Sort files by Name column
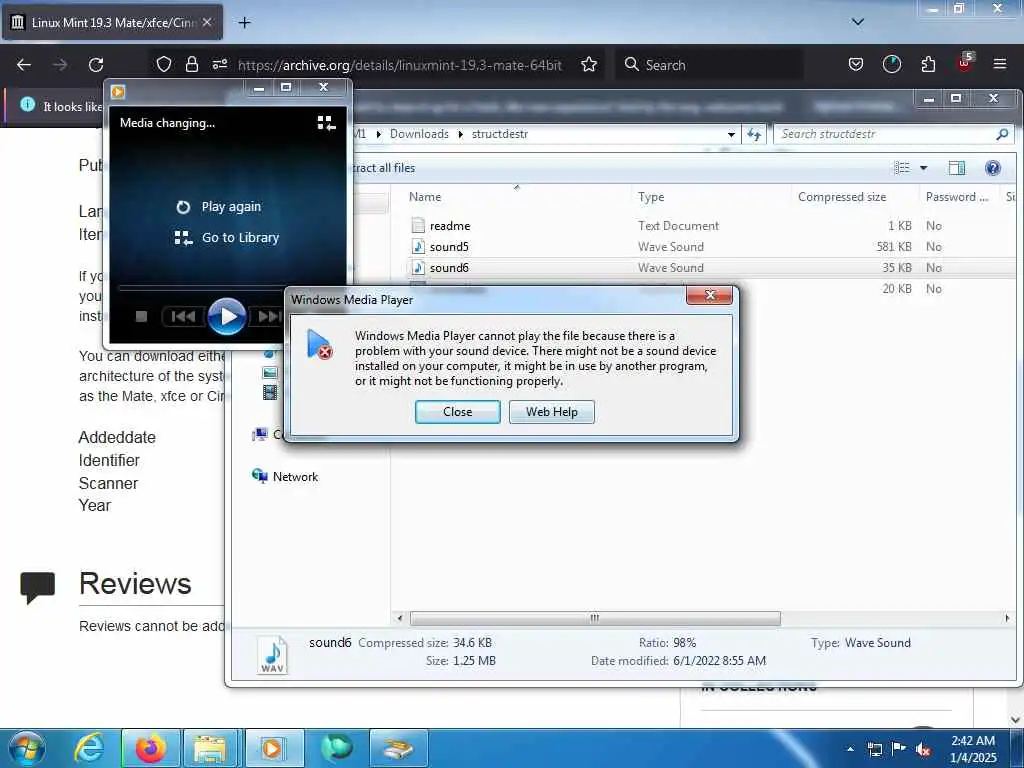This screenshot has width=1024, height=768. tap(425, 197)
